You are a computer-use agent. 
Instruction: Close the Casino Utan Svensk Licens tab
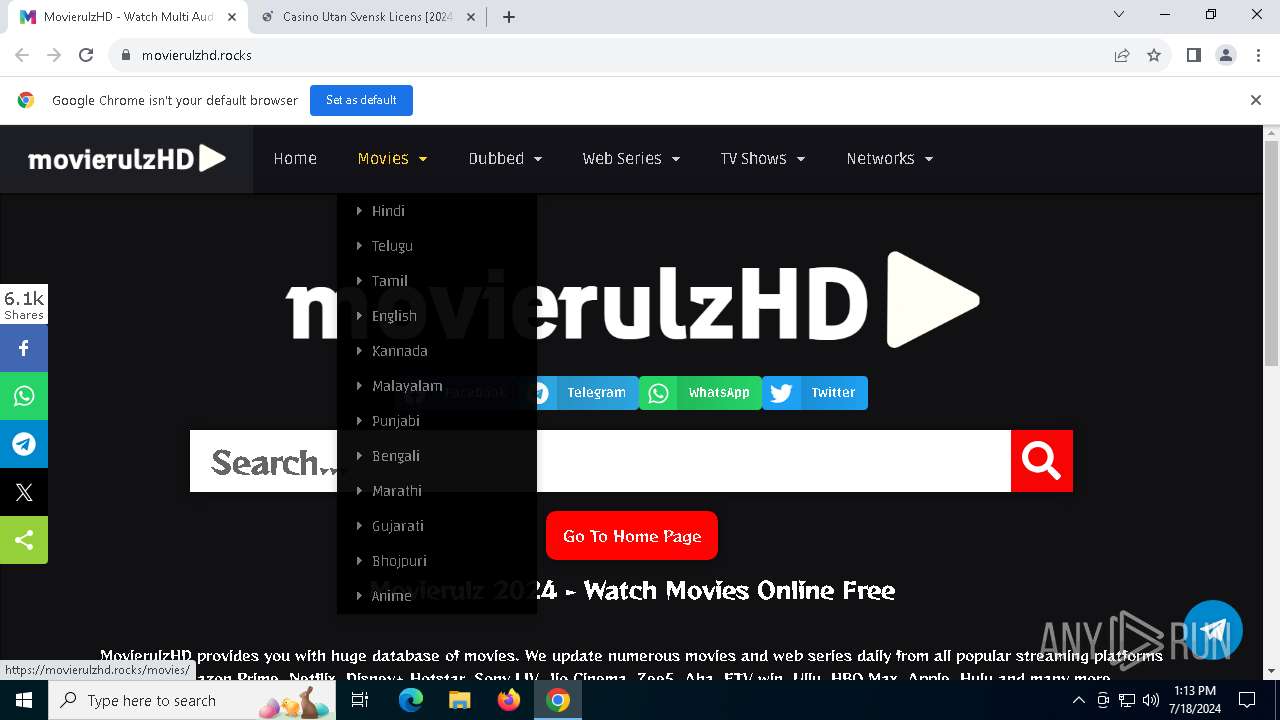471,17
